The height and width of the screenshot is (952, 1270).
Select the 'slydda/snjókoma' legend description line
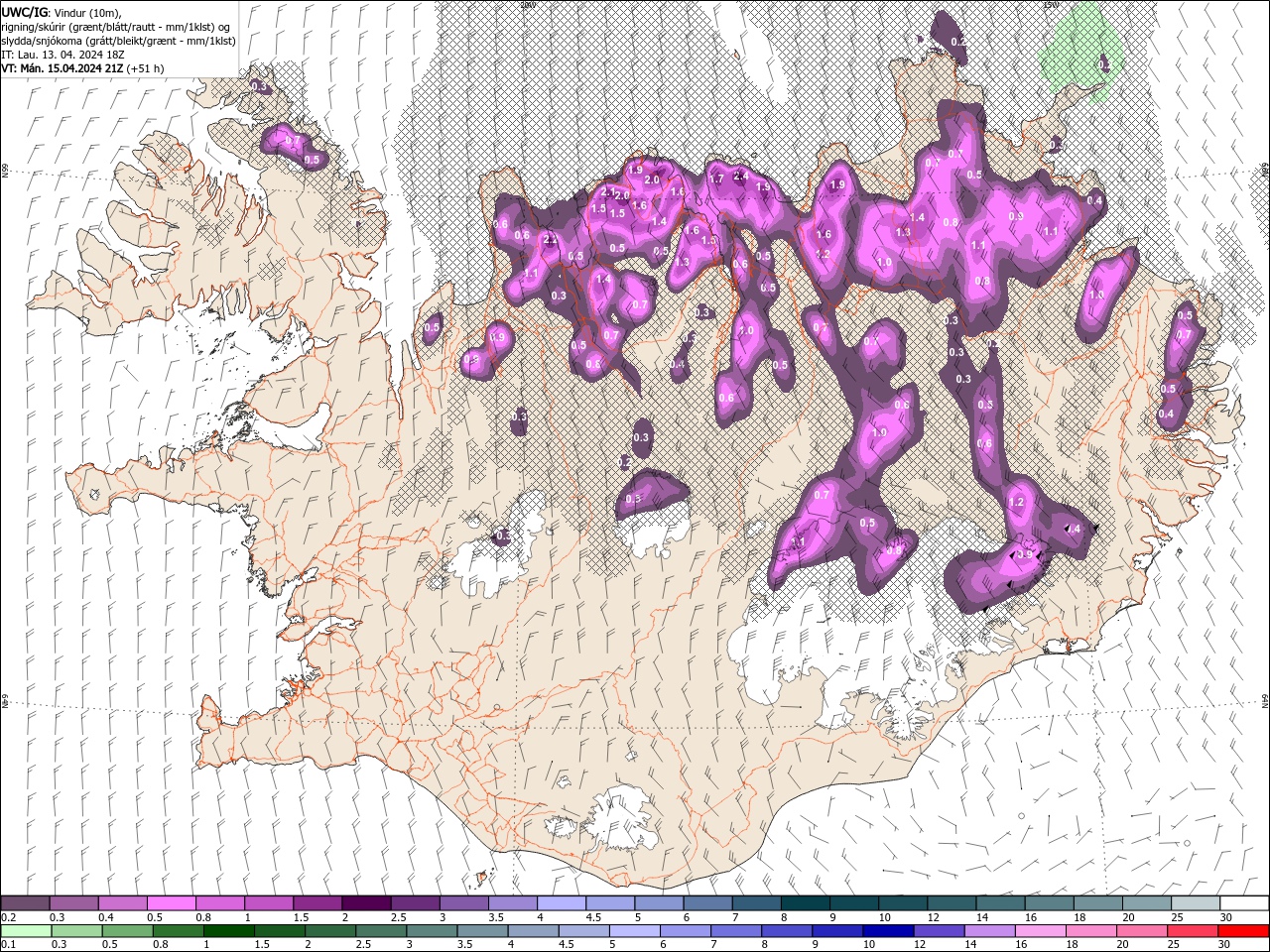pos(118,41)
